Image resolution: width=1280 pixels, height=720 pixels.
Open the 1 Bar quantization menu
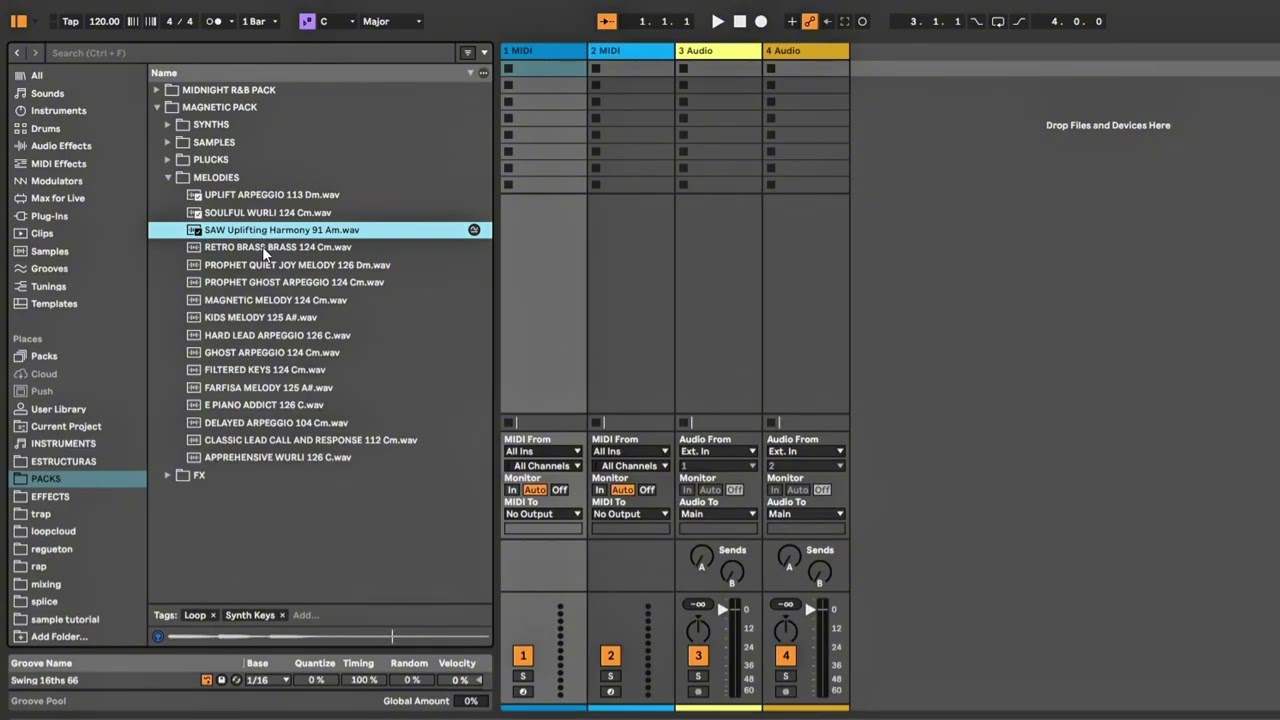click(259, 21)
